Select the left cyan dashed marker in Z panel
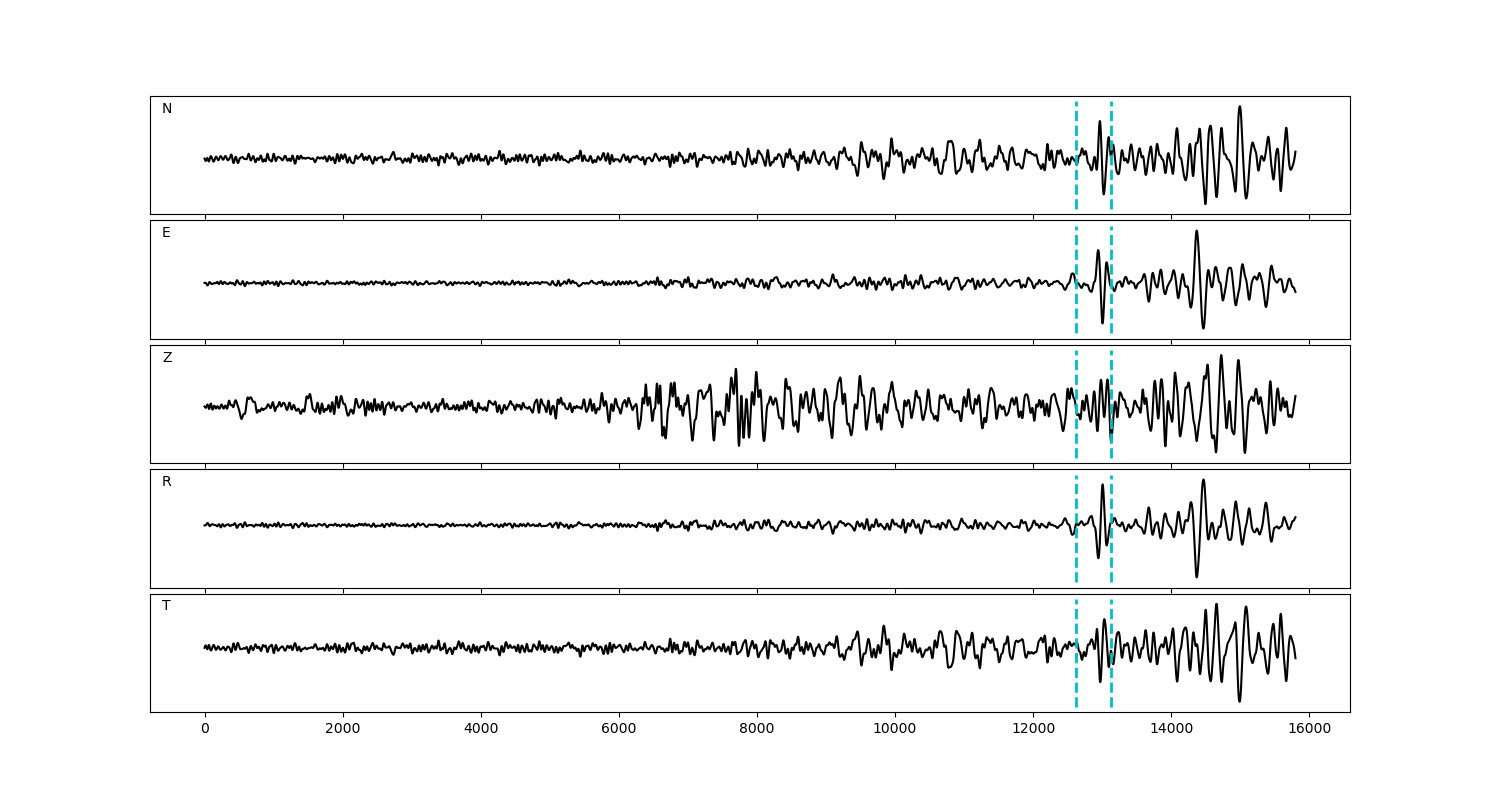1500x800 pixels. [1076, 380]
